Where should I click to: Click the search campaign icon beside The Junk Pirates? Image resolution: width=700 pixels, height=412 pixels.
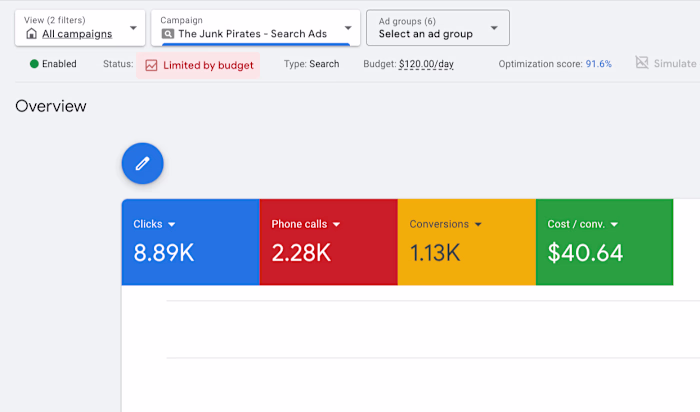coord(168,34)
